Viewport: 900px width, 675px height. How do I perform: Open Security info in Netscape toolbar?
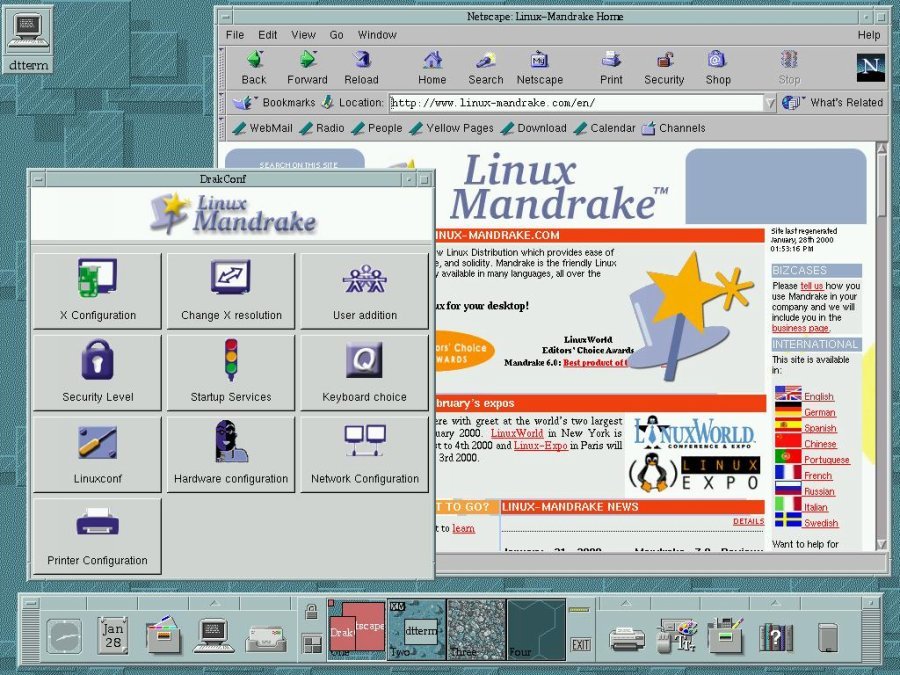(664, 68)
